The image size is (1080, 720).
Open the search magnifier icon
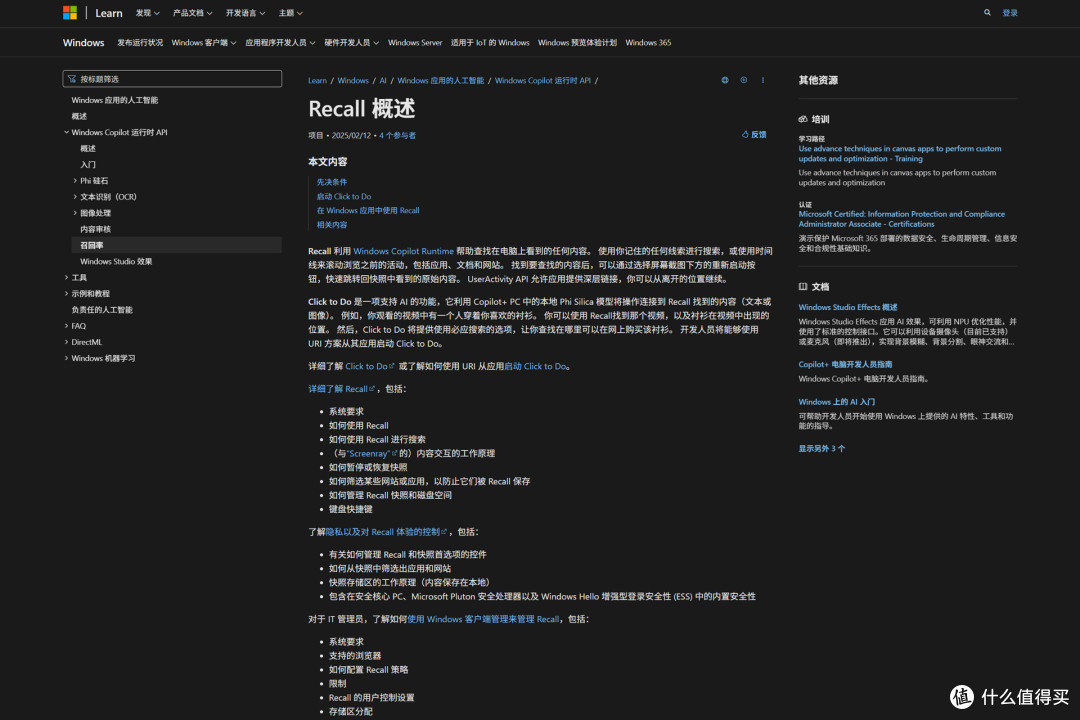(987, 12)
